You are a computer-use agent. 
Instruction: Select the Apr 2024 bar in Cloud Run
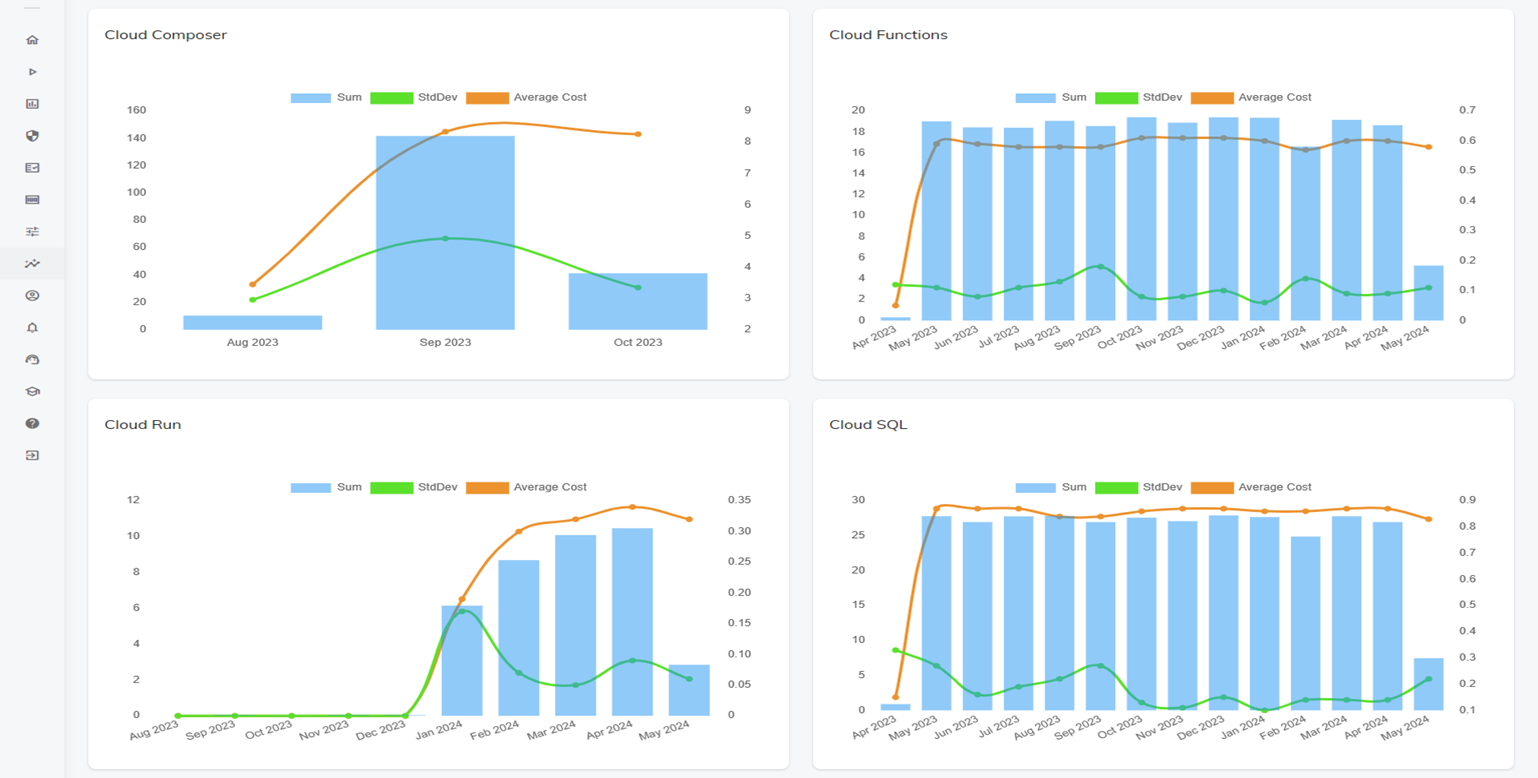click(x=632, y=622)
